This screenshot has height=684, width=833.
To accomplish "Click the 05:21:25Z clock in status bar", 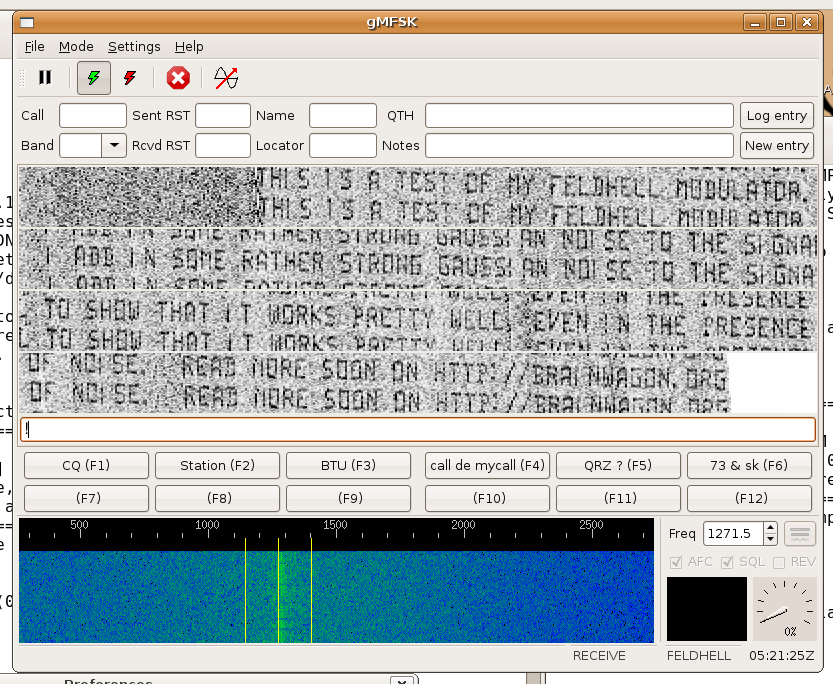I will click(781, 656).
